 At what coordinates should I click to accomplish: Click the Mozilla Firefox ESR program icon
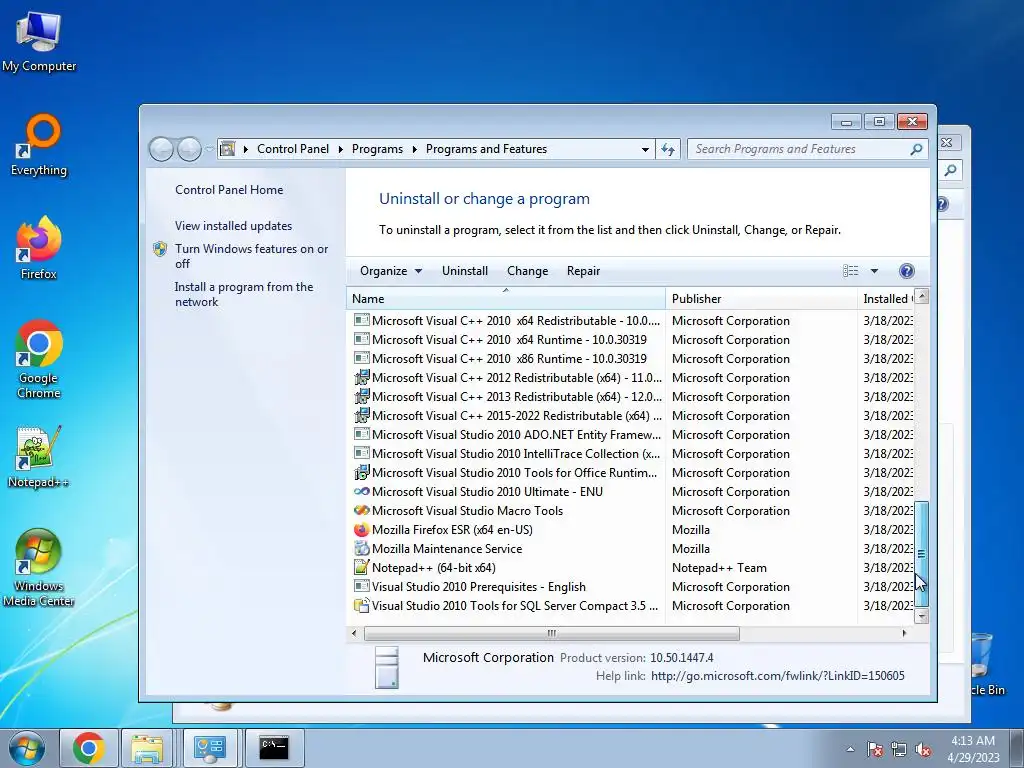click(361, 530)
